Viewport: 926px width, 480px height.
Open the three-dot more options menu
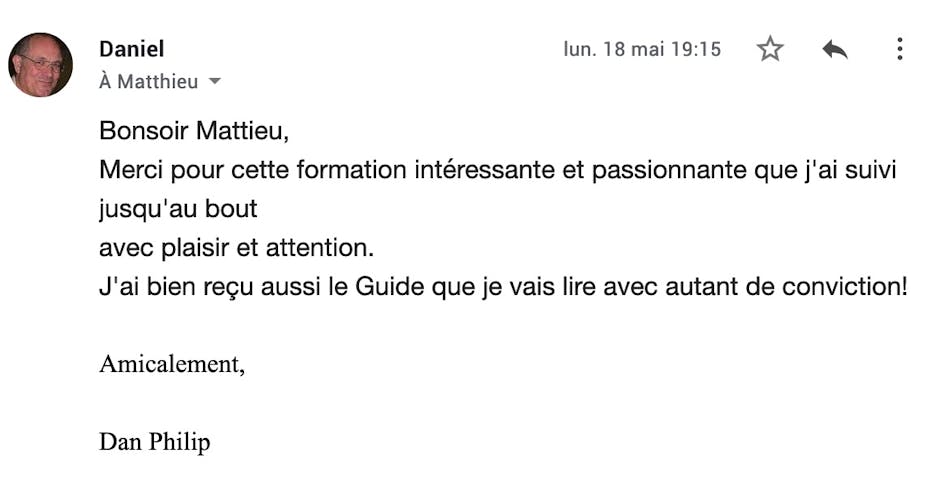point(899,49)
